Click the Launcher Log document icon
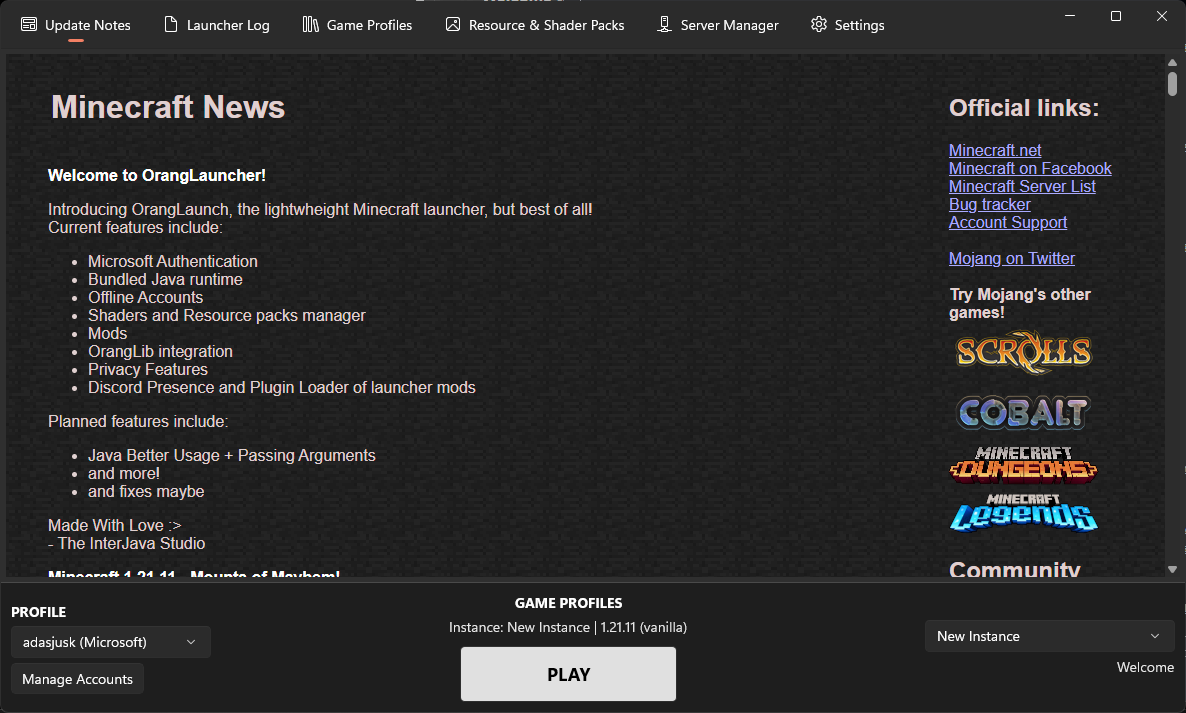This screenshot has width=1186, height=713. point(171,25)
